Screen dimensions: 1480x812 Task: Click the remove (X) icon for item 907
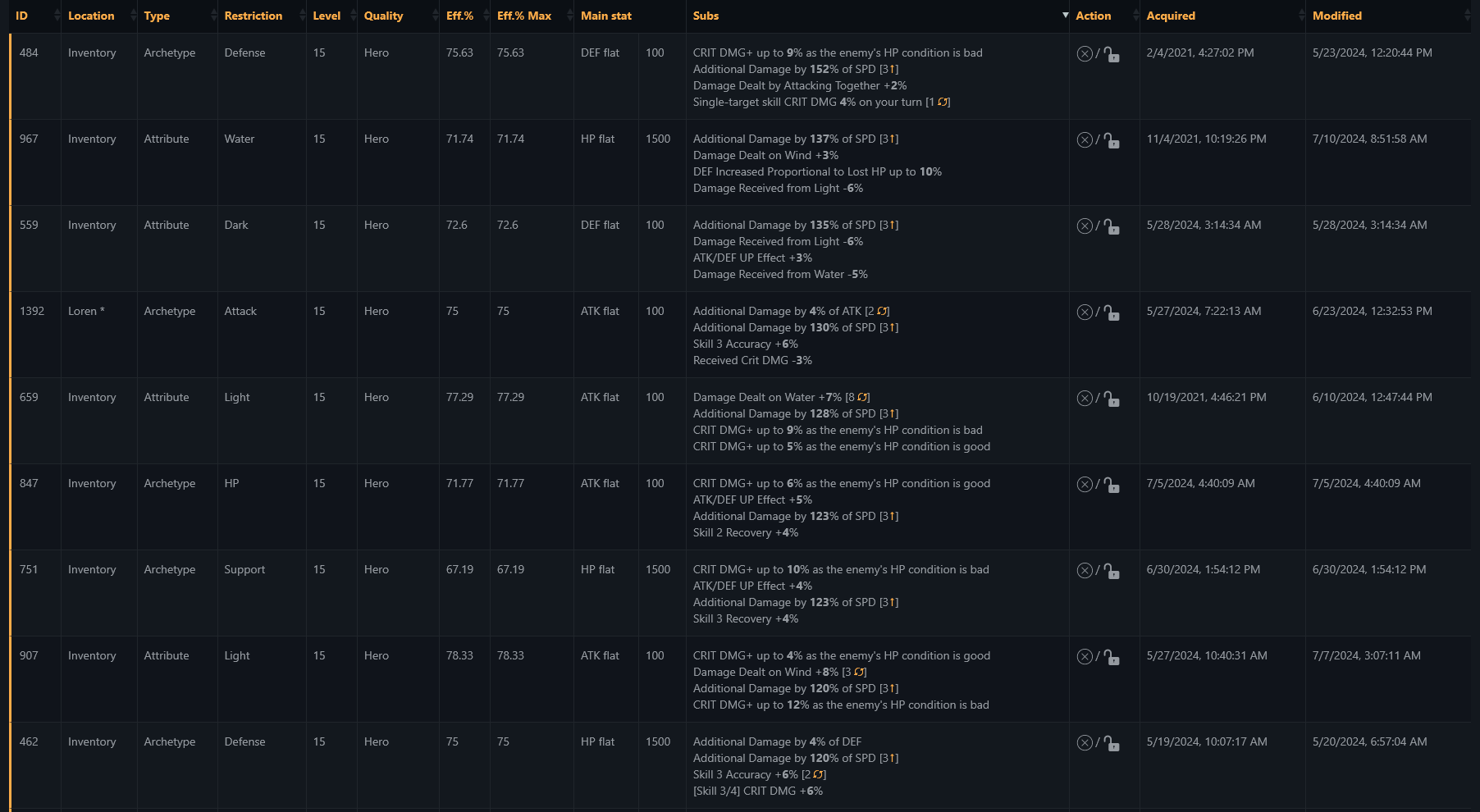coord(1085,657)
